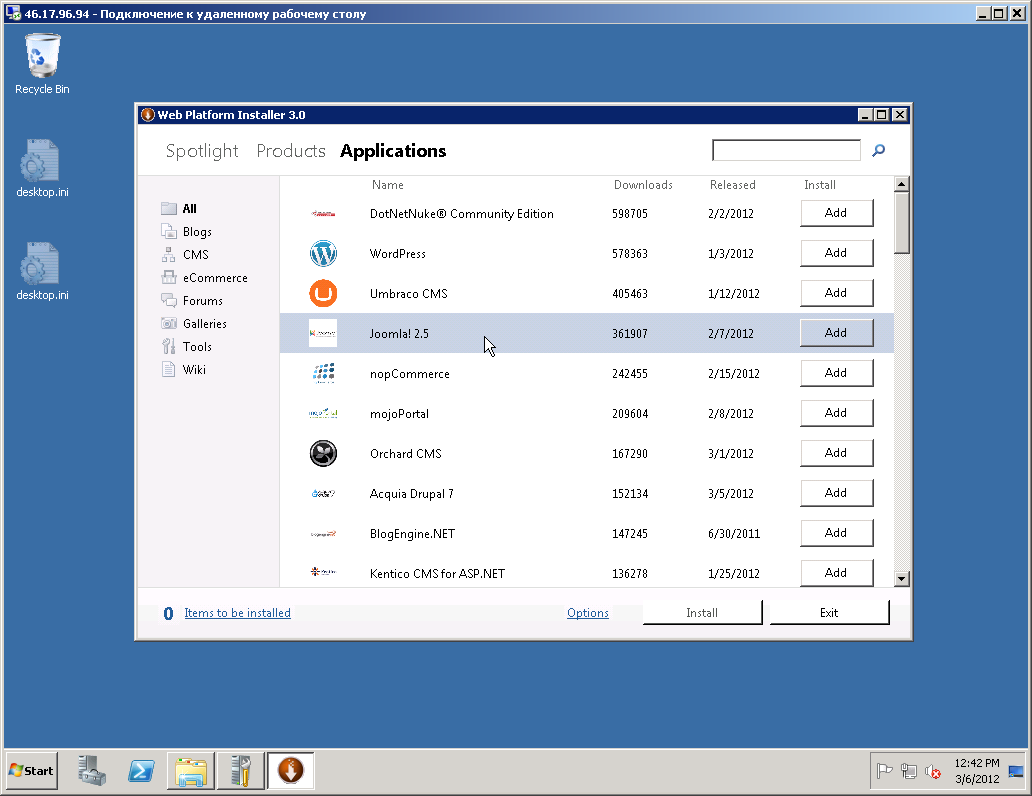Viewport: 1032px width, 796px height.
Task: Open Windows Explorer from the taskbar
Action: tap(191, 771)
